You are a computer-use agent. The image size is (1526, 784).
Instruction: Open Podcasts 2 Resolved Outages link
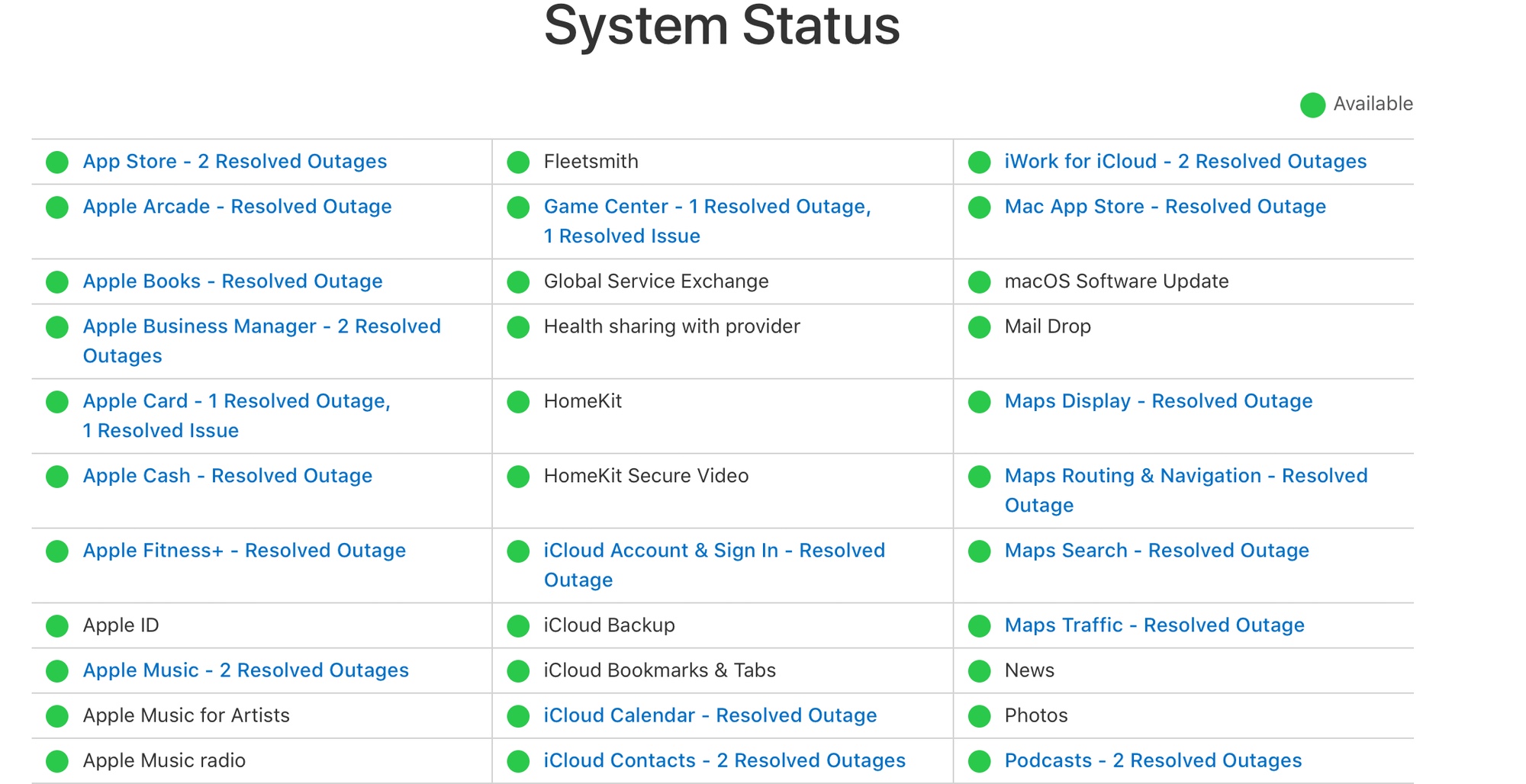pos(1153,760)
